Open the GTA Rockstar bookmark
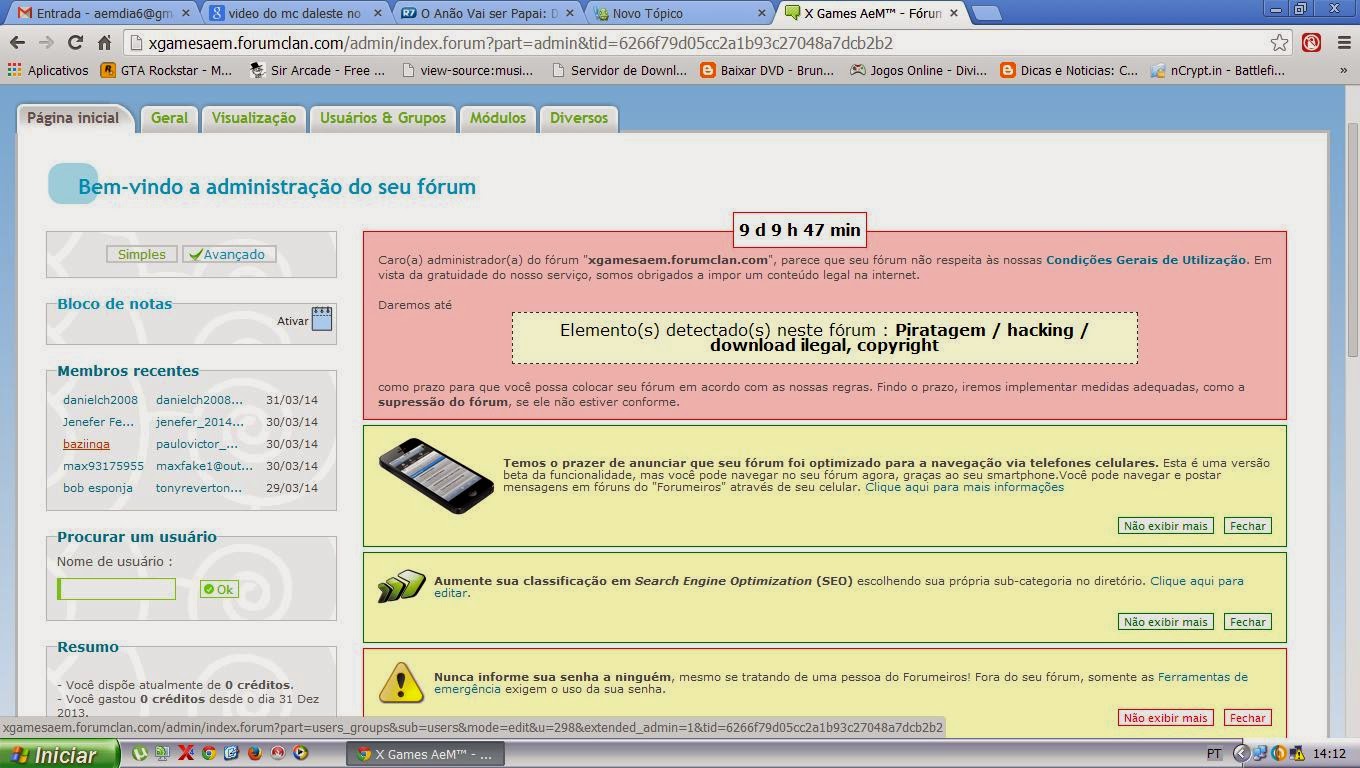Image resolution: width=1360 pixels, height=768 pixels. coord(166,70)
